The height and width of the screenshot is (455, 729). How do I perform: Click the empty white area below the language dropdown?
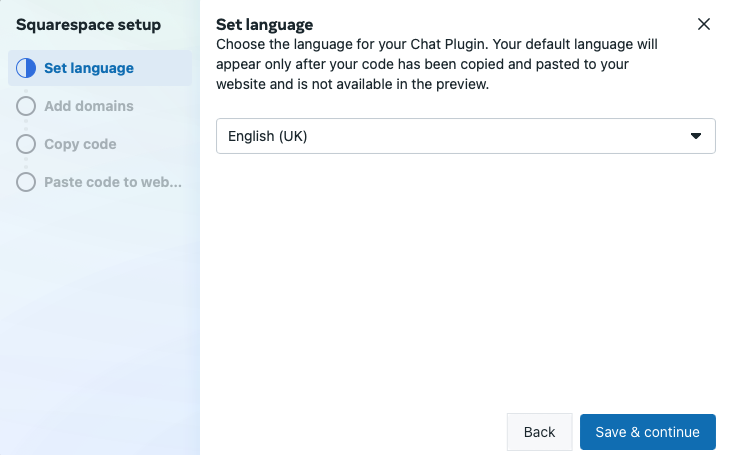pos(465,279)
